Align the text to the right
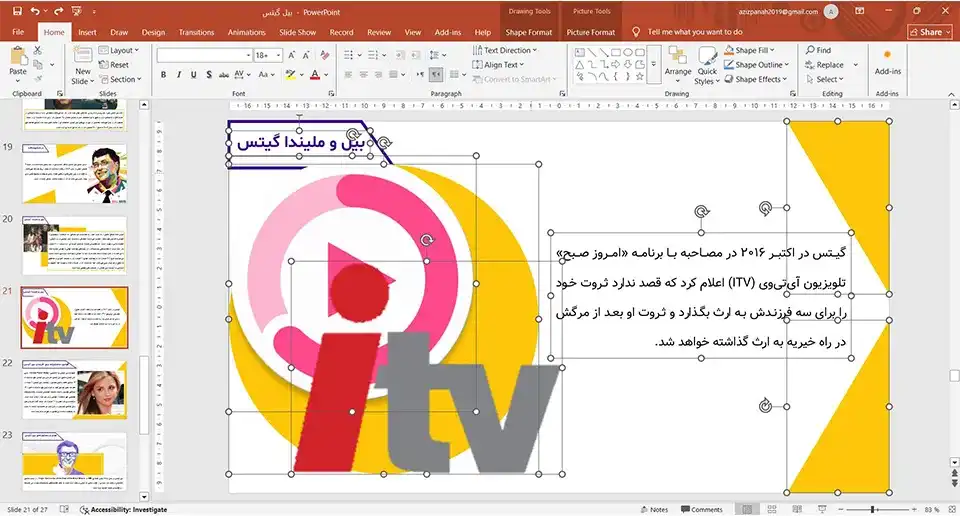Screen dimensions: 960x516 (x=378, y=74)
